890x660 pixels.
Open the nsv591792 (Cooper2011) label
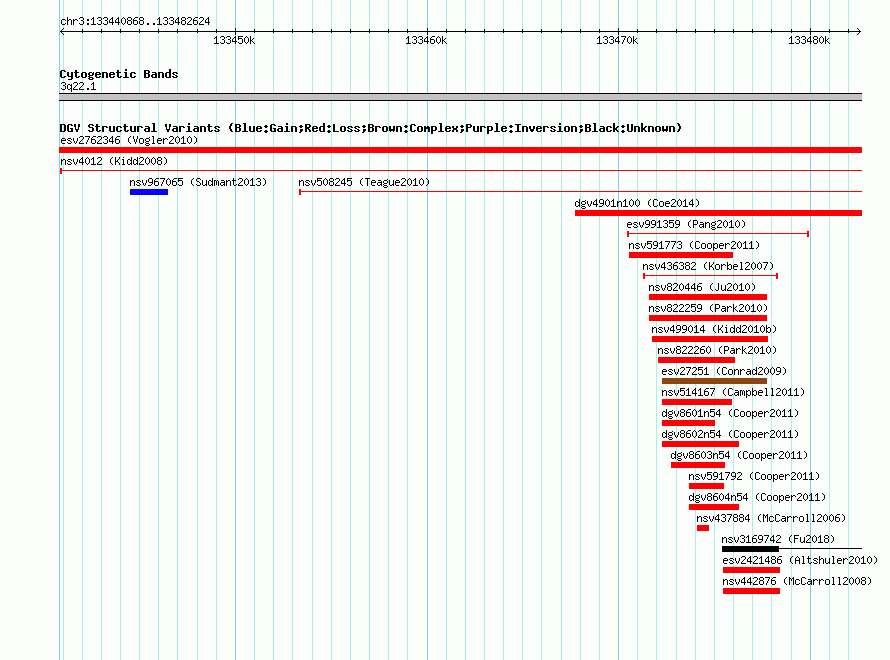[x=754, y=476]
